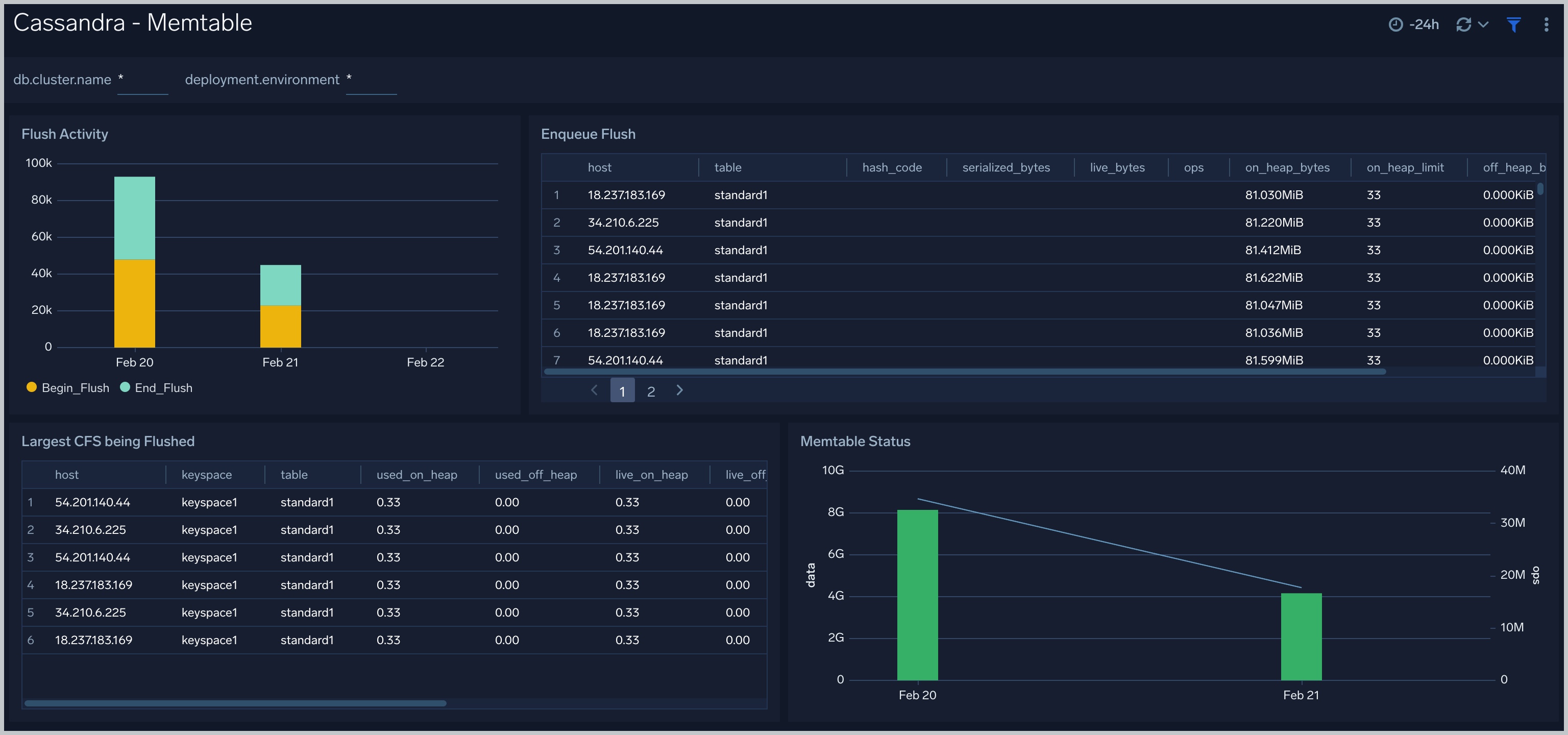
Task: Toggle the dashboard filter funnel icon
Action: [1513, 24]
